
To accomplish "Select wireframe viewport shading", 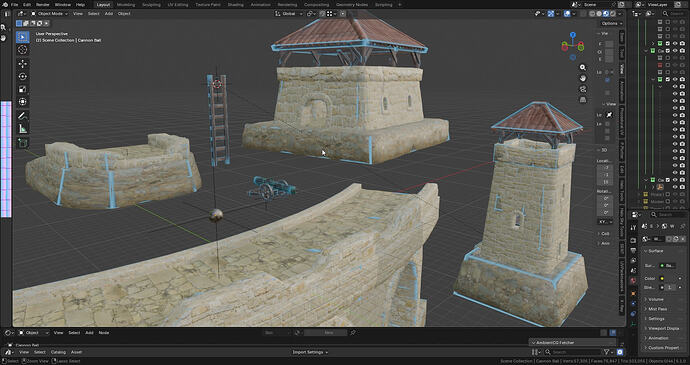I will pos(593,14).
